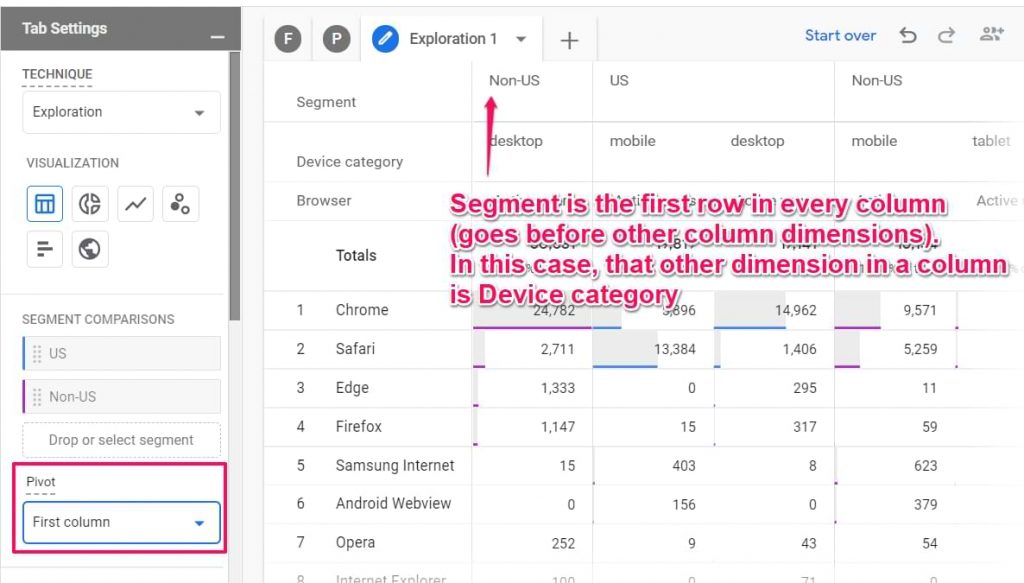Click the redo arrow icon
Image resolution: width=1024 pixels, height=583 pixels.
tap(946, 35)
